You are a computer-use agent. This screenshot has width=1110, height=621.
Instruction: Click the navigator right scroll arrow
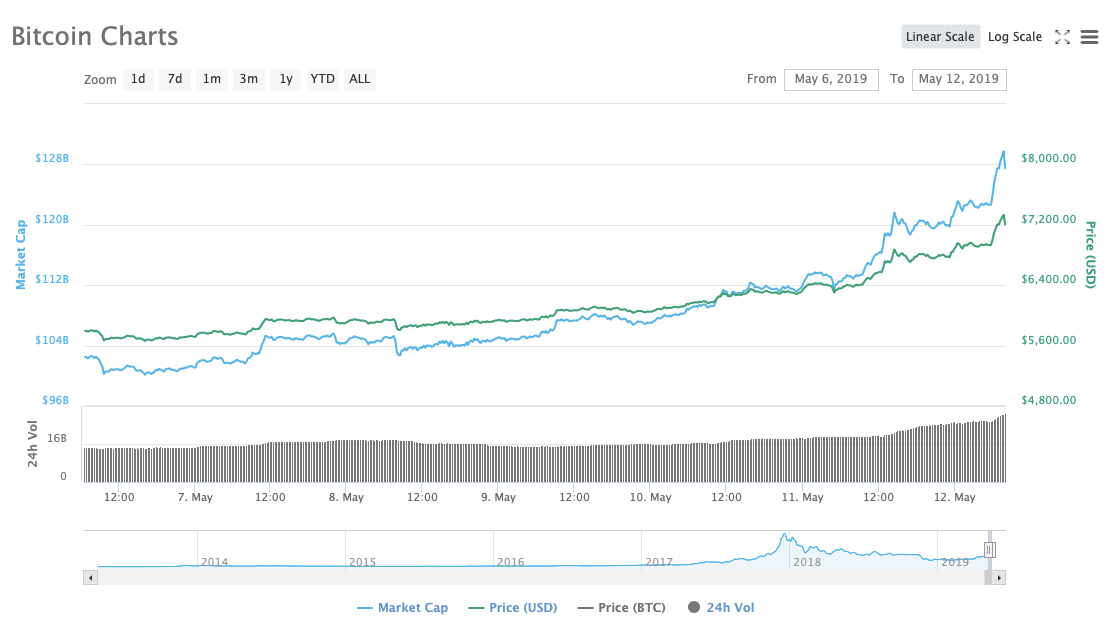click(x=999, y=578)
